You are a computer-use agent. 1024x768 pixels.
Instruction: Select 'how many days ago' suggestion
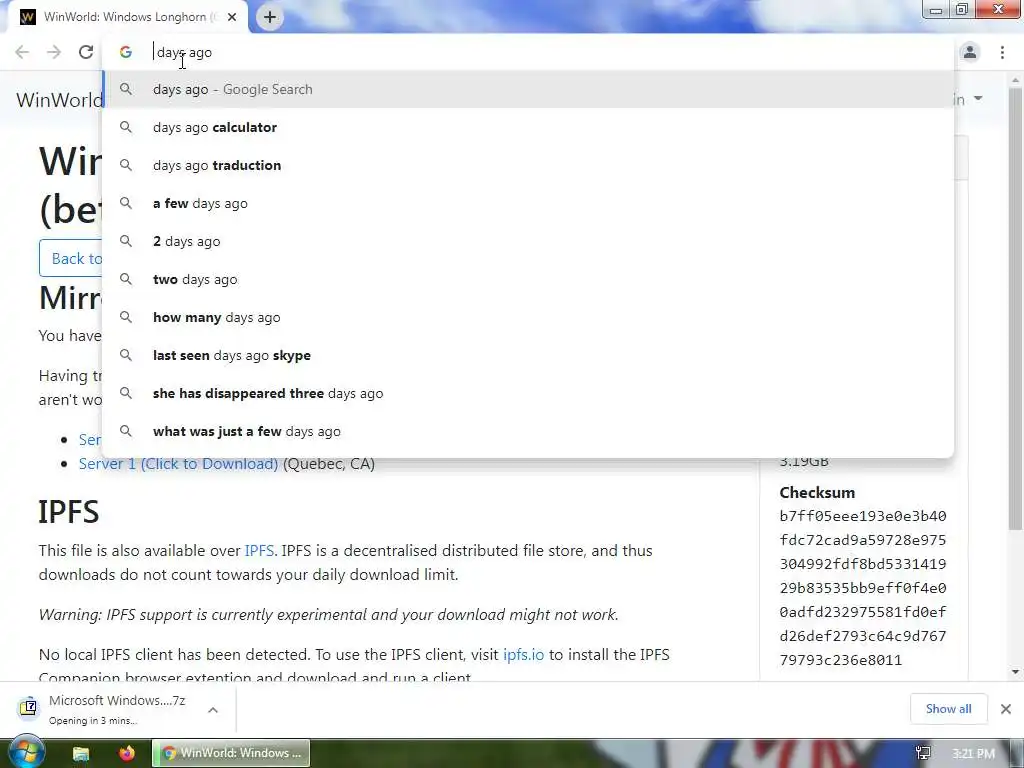(528, 317)
